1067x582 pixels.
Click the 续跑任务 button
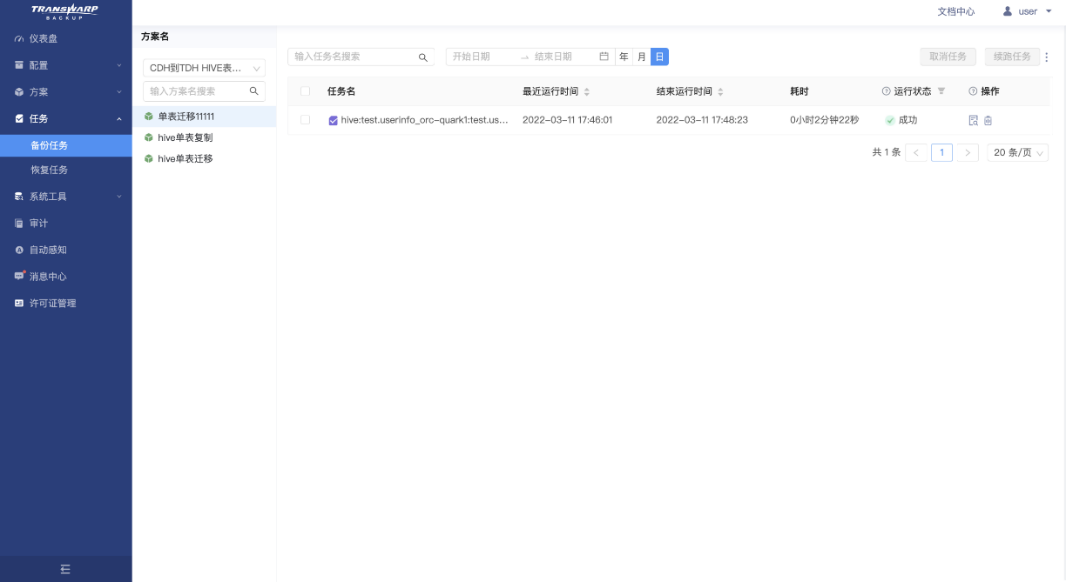point(1012,56)
